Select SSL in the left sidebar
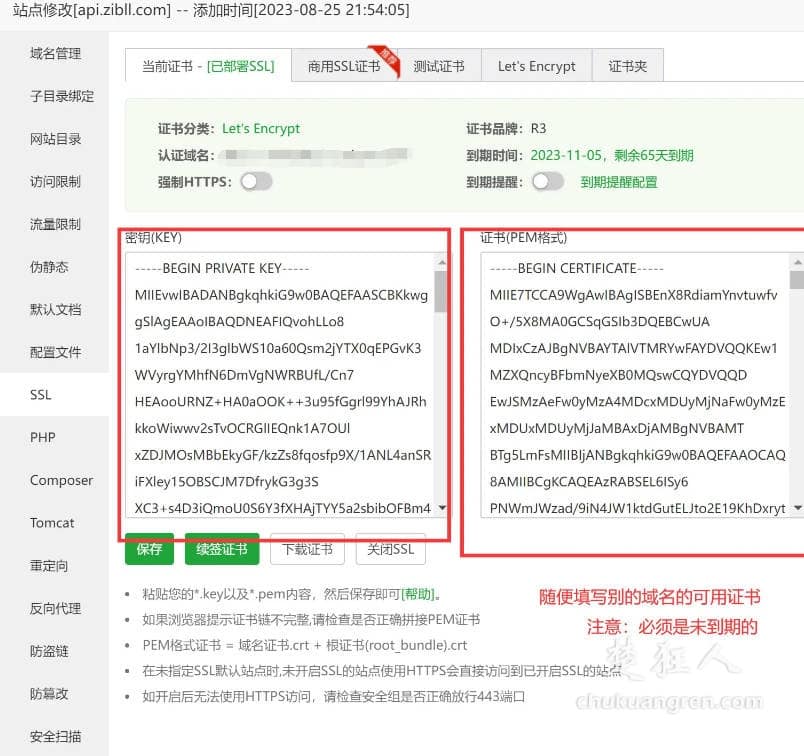 coord(40,394)
